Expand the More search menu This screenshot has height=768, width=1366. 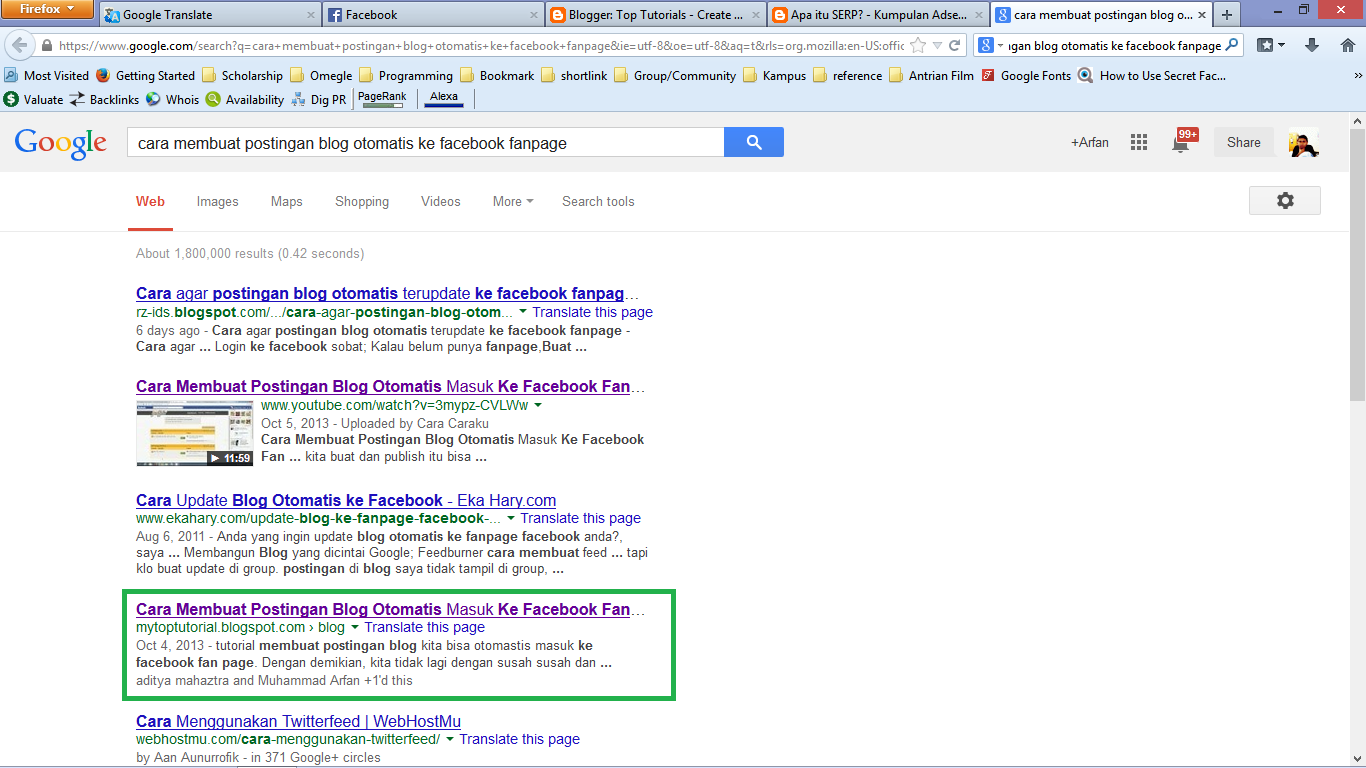pyautogui.click(x=513, y=201)
